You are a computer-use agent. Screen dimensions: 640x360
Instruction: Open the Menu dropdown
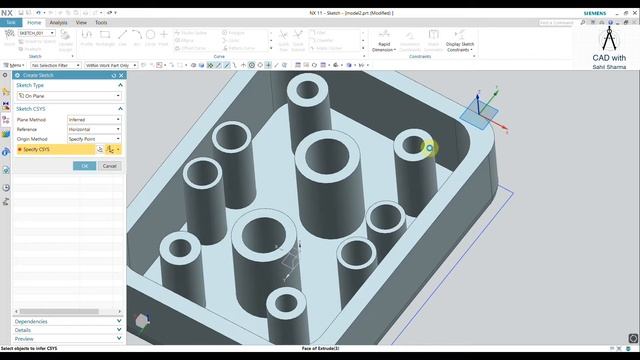[x=14, y=65]
